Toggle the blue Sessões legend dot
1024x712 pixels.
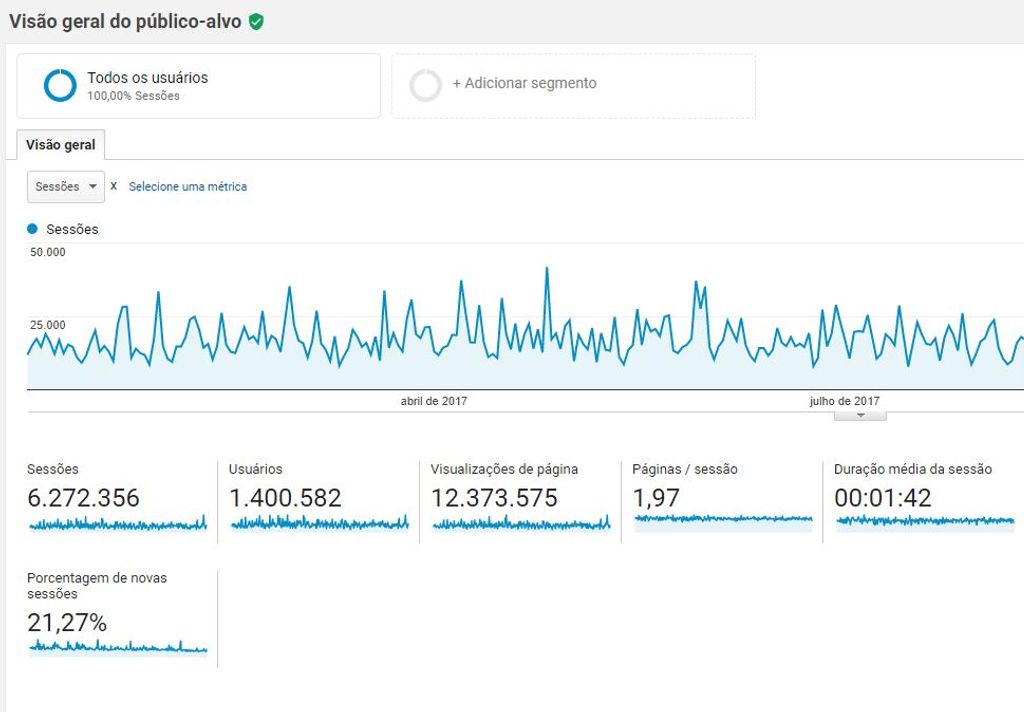point(31,229)
